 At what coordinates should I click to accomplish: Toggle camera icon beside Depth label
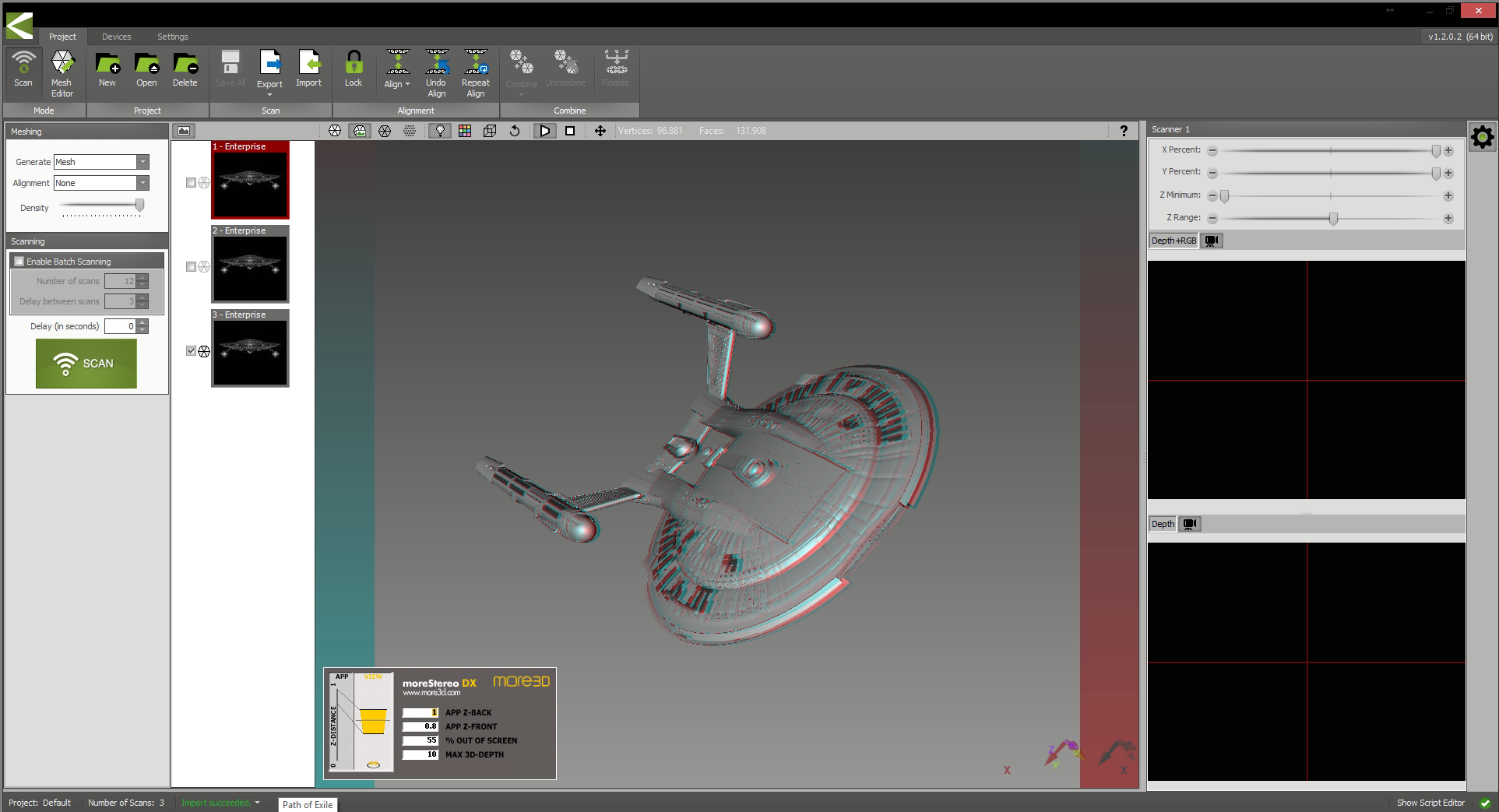coord(1190,524)
